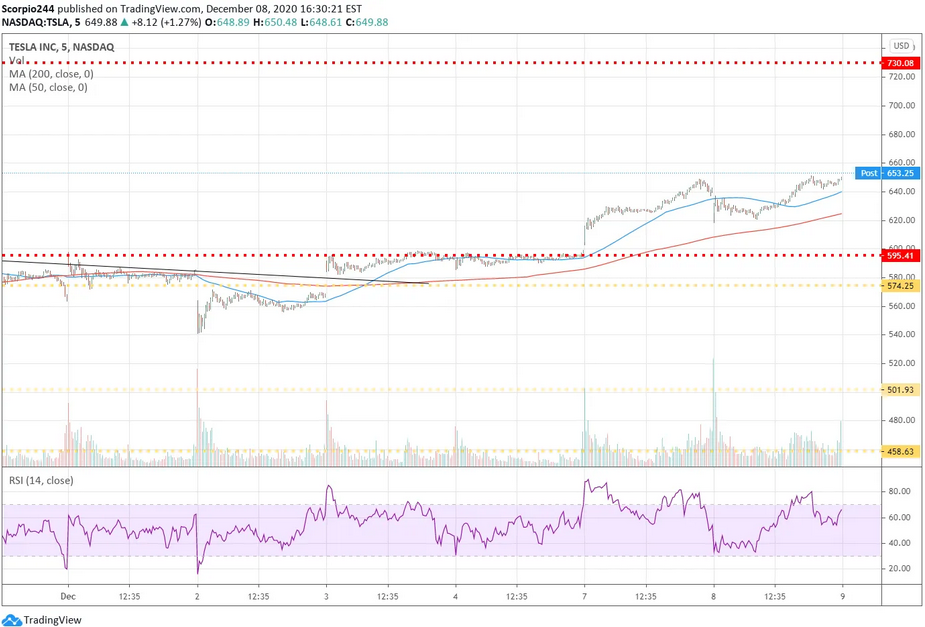Select the Vol indicator label
The image size is (925, 627).
17,61
